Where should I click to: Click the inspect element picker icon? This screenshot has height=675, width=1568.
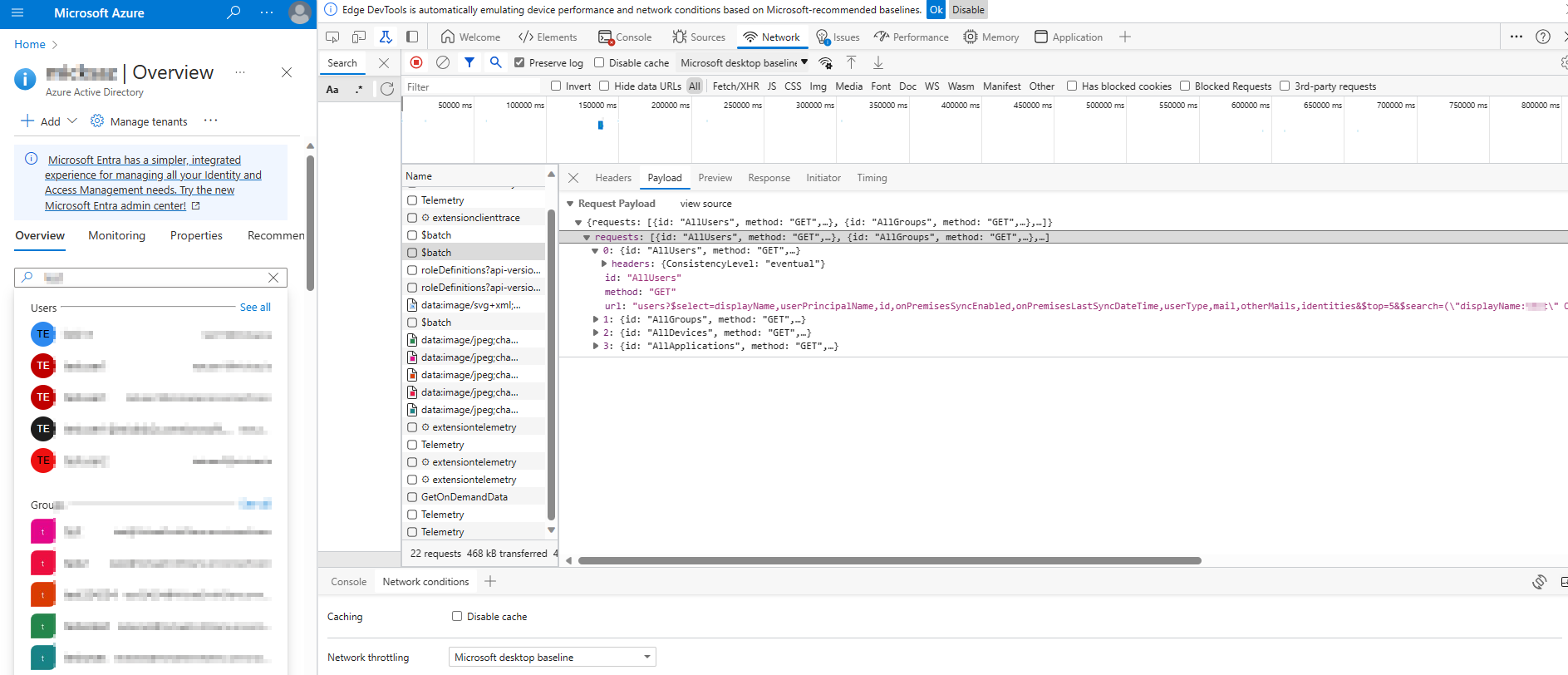point(332,37)
